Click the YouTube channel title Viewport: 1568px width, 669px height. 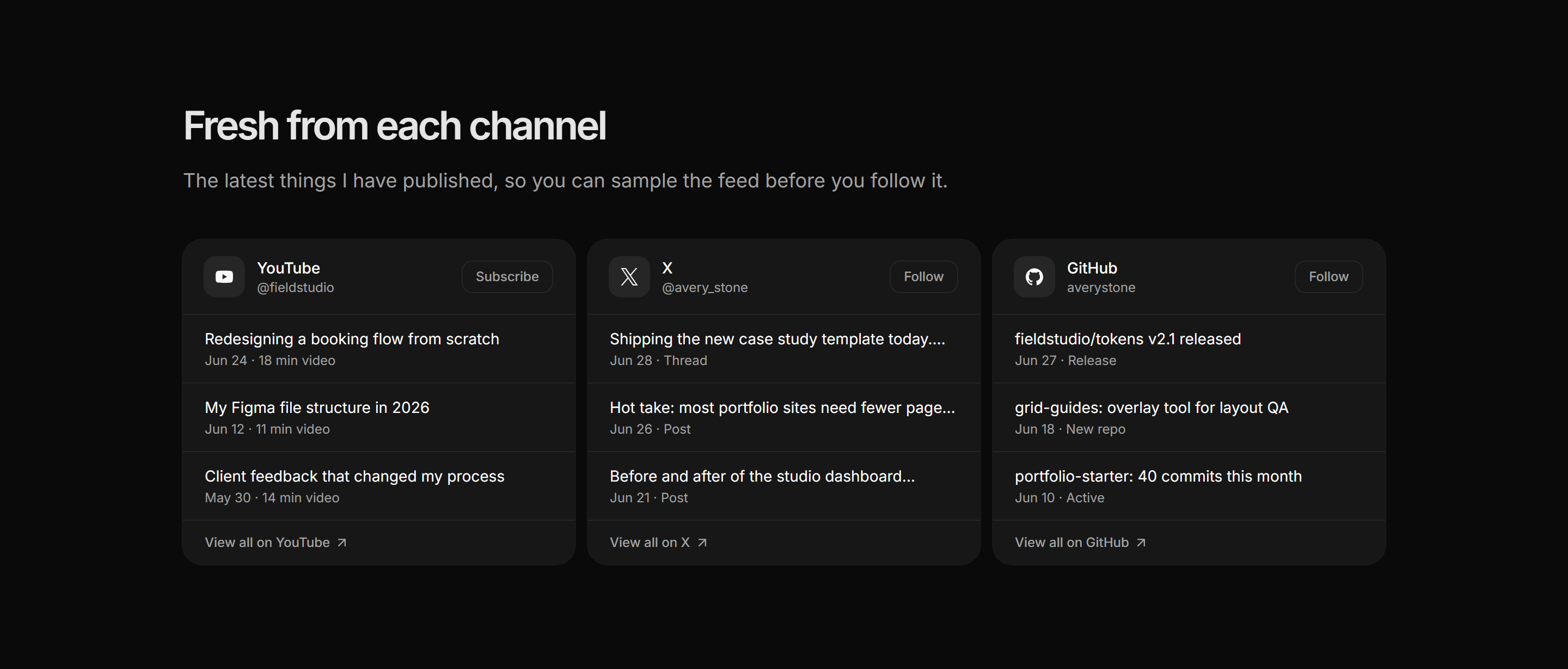[x=289, y=268]
